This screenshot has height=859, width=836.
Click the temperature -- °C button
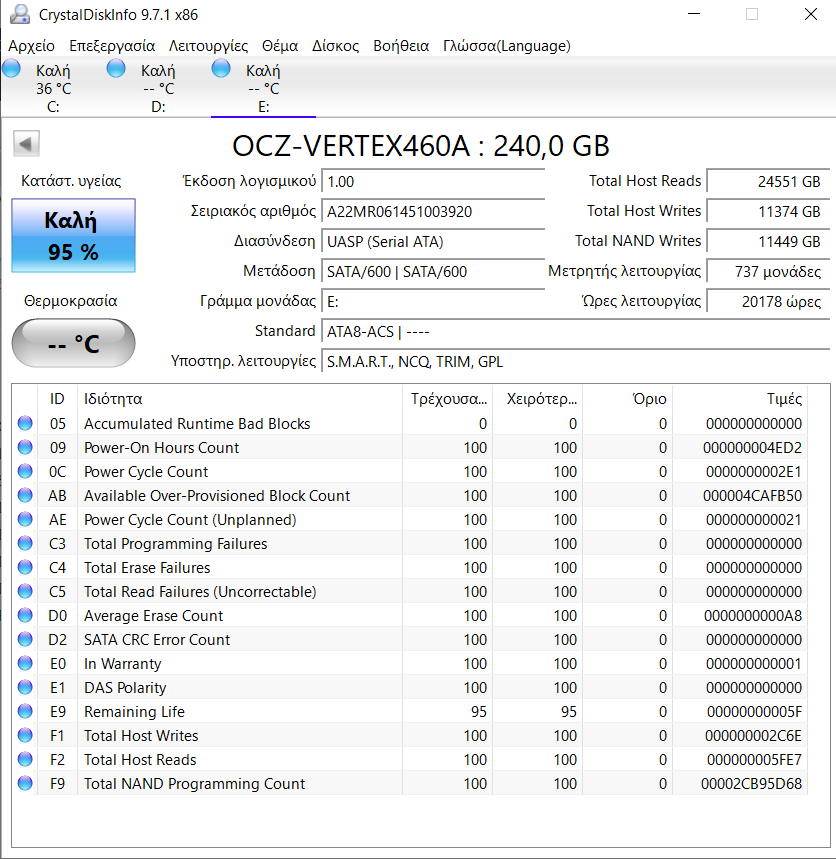(x=73, y=344)
